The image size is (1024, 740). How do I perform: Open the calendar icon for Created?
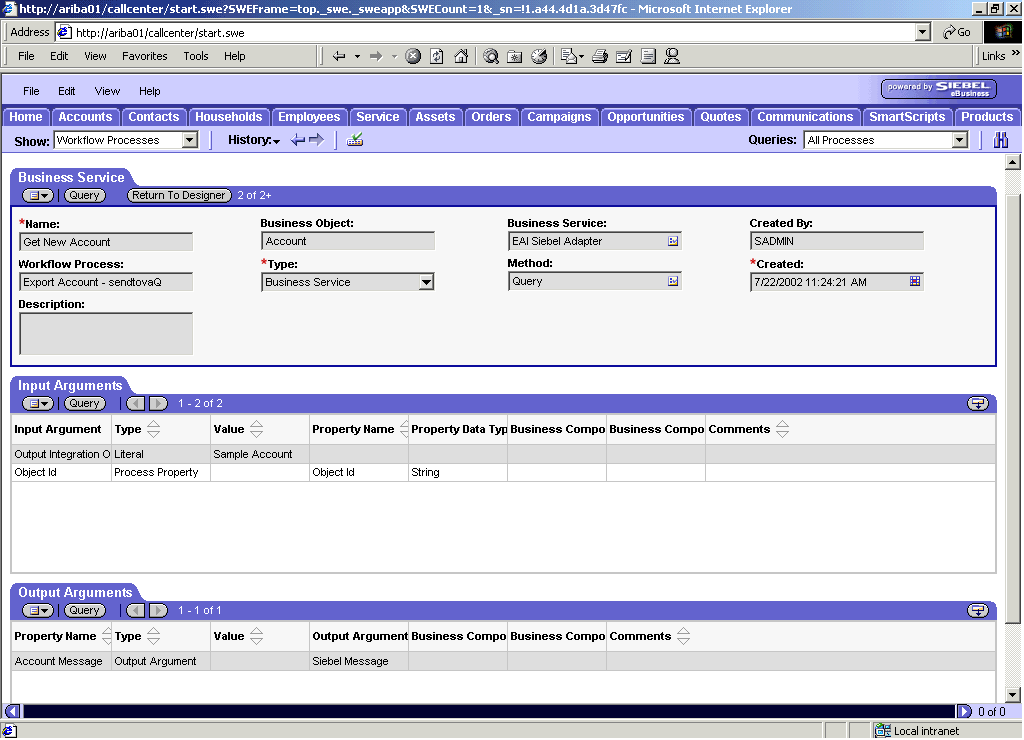[x=915, y=282]
